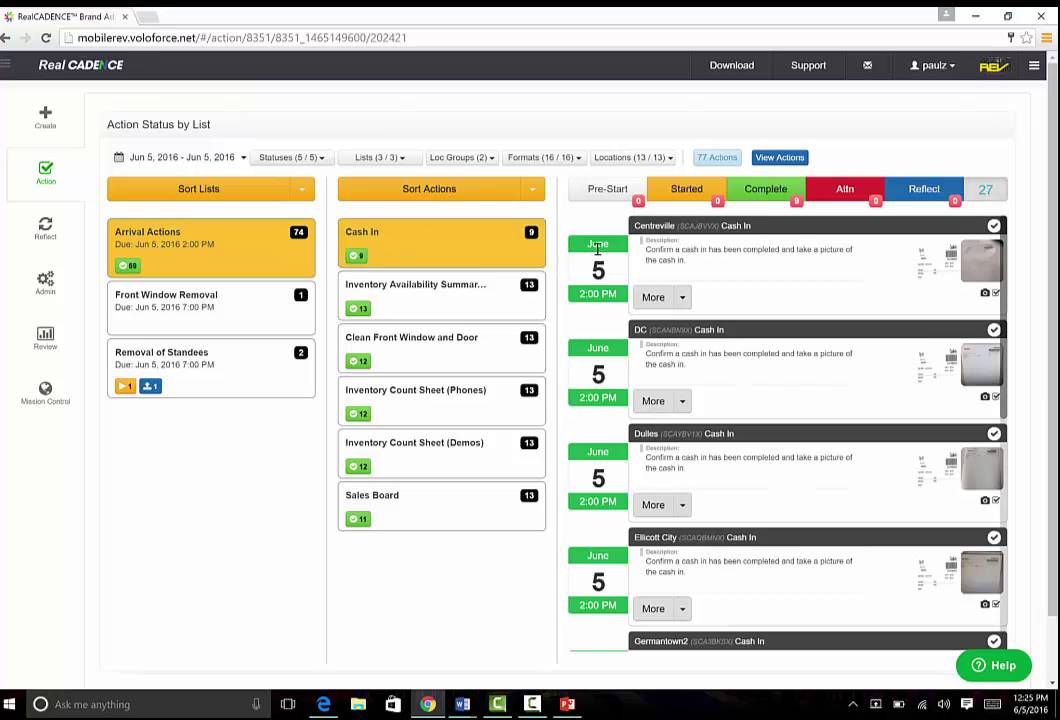Toggle the Ellicott City Cash In completion checkmark

[x=994, y=537]
